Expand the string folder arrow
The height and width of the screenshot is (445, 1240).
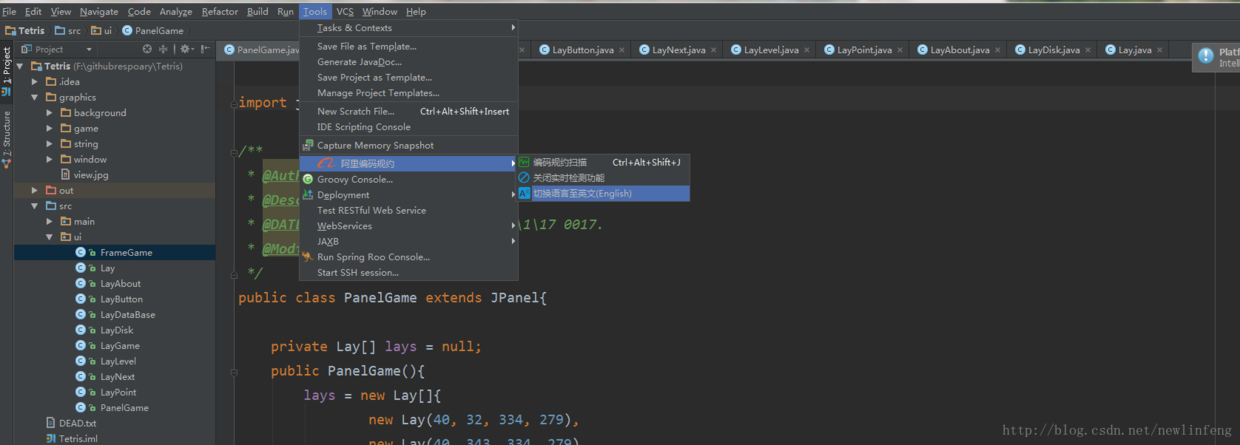(50, 144)
